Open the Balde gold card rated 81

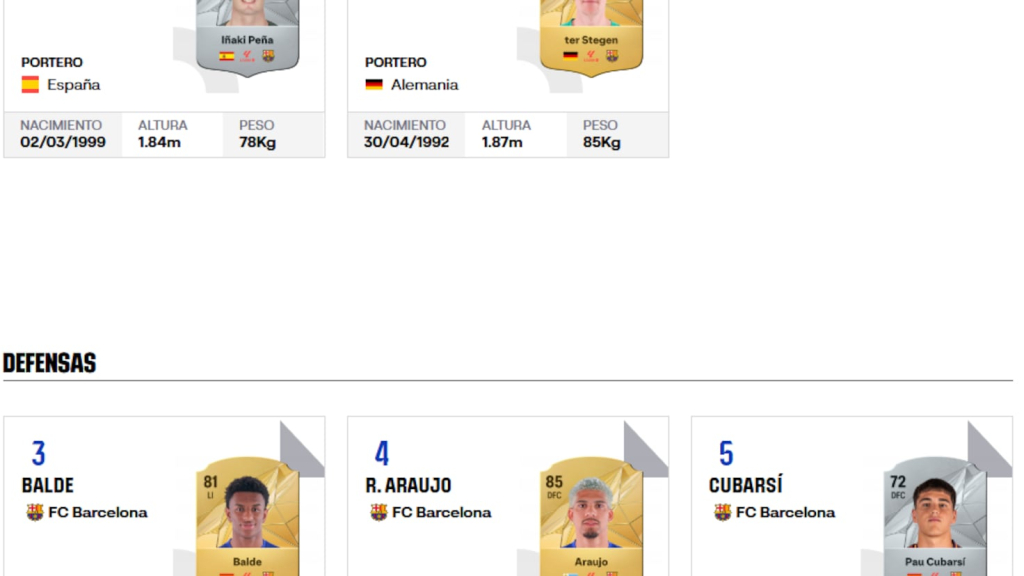click(x=248, y=516)
